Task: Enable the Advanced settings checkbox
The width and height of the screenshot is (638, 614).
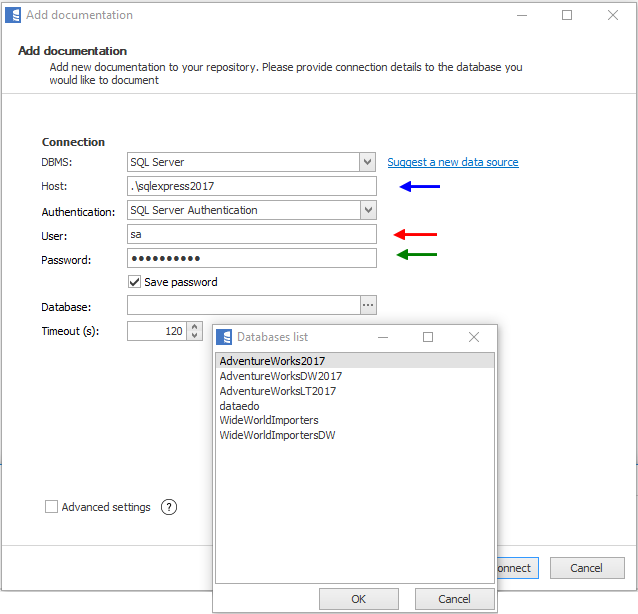Action: click(52, 507)
